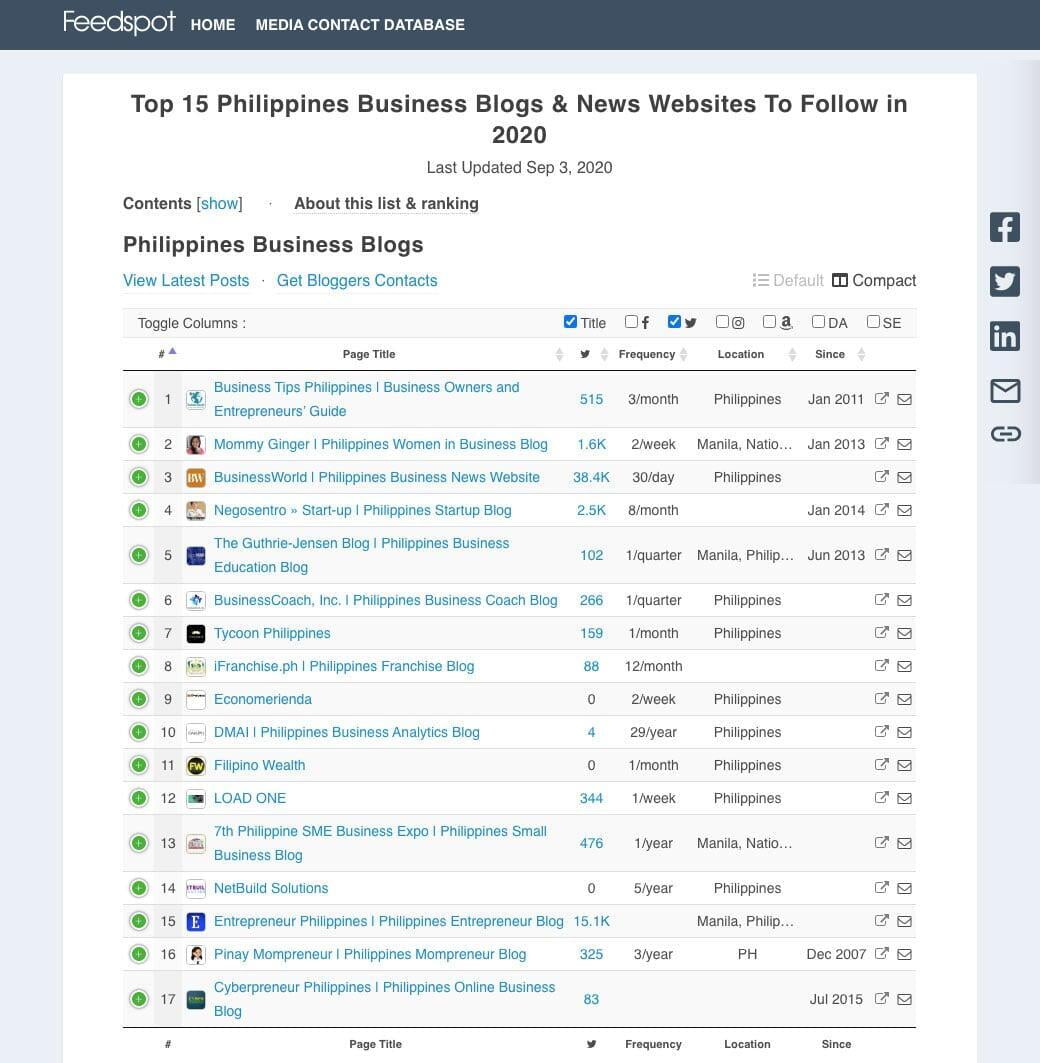Enable the Alexa rank column checkbox

pyautogui.click(x=769, y=321)
